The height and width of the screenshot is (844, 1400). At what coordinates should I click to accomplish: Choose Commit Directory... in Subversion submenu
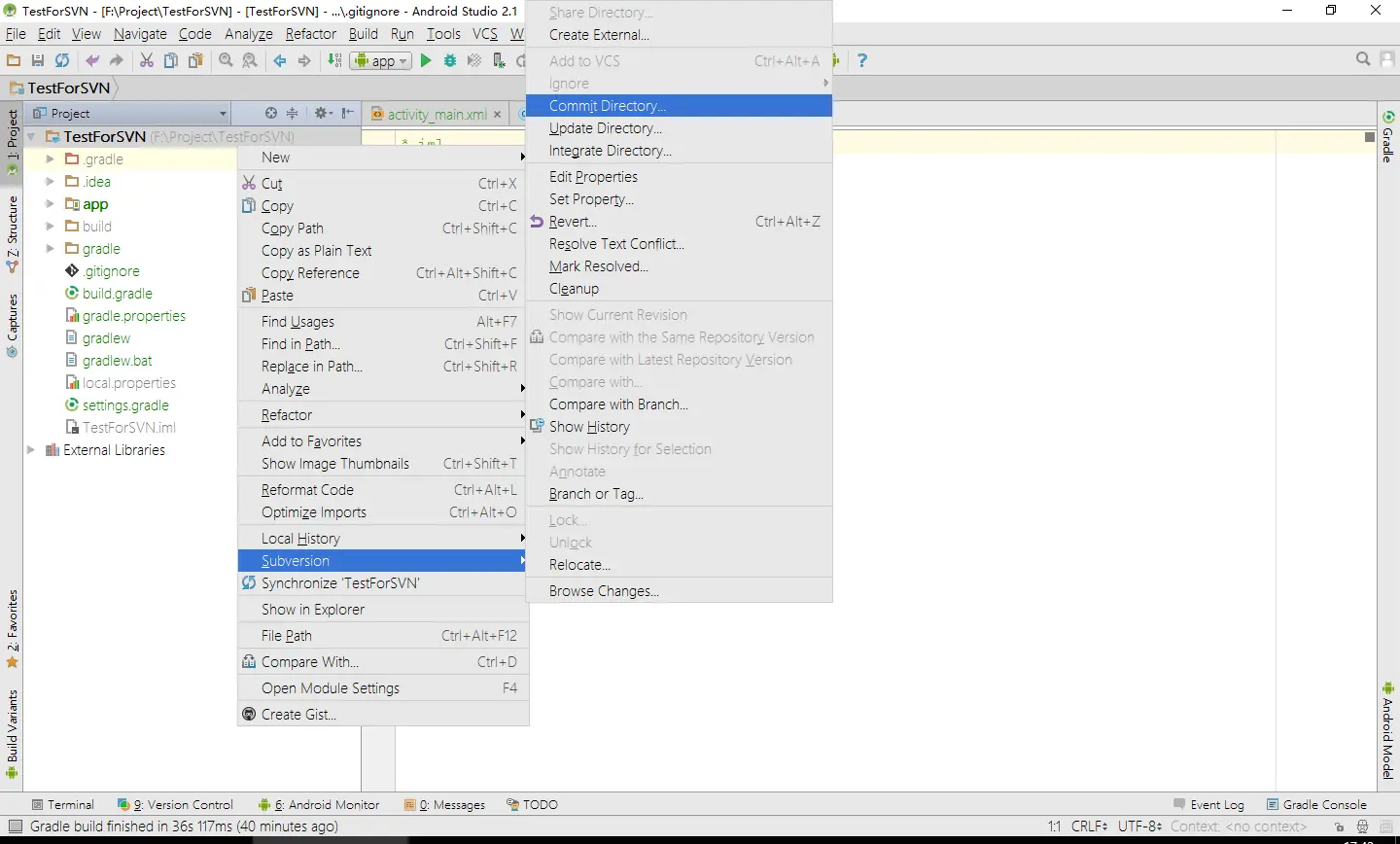(x=679, y=105)
